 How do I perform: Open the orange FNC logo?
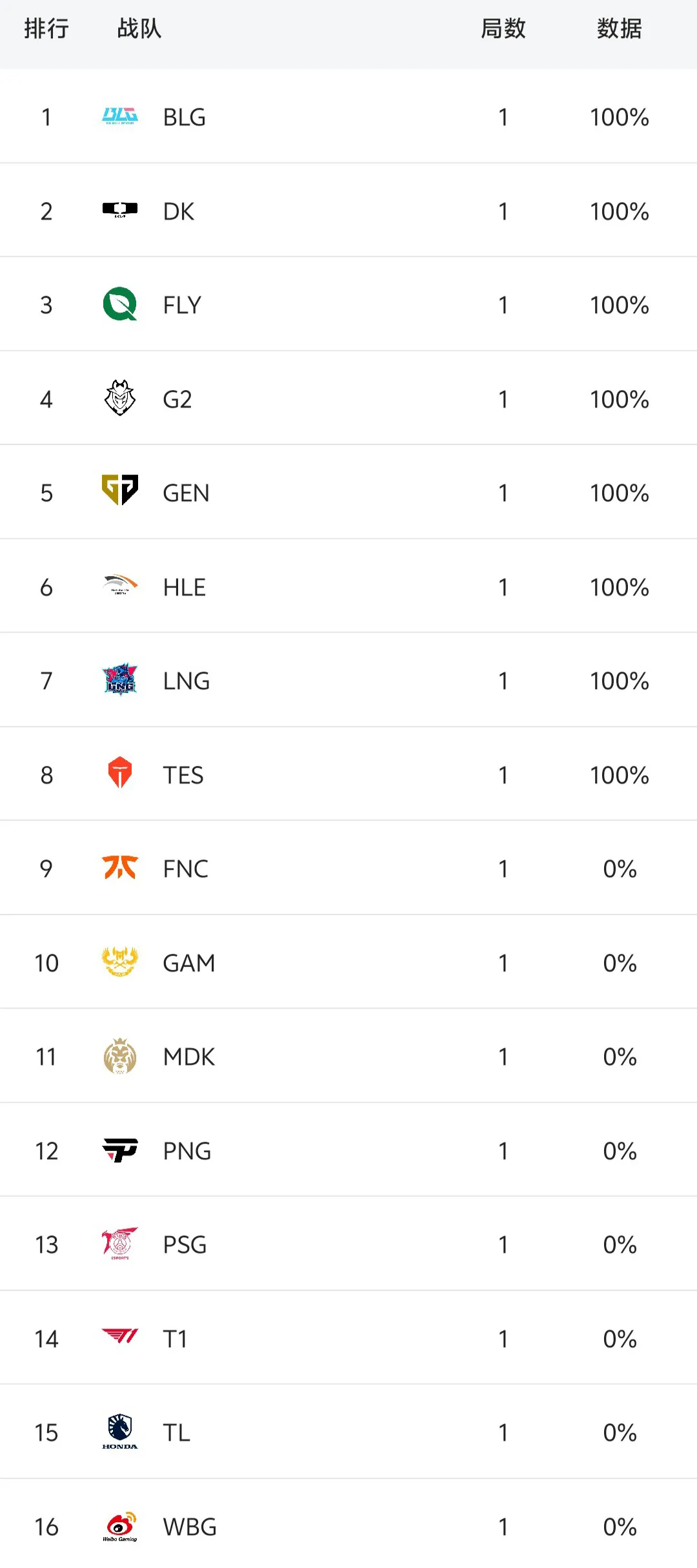pyautogui.click(x=120, y=867)
